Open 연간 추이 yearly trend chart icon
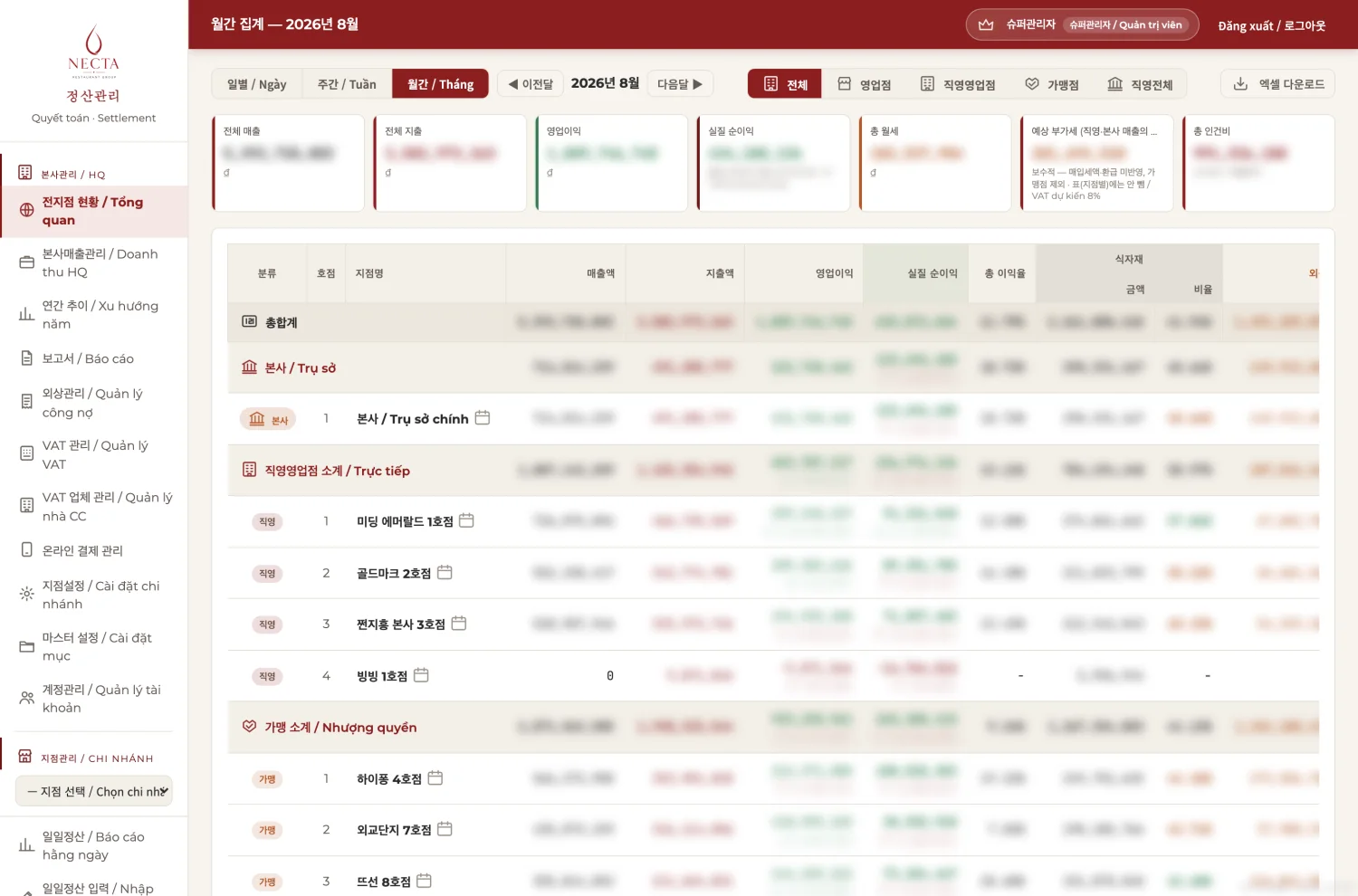The image size is (1358, 896). (x=27, y=314)
